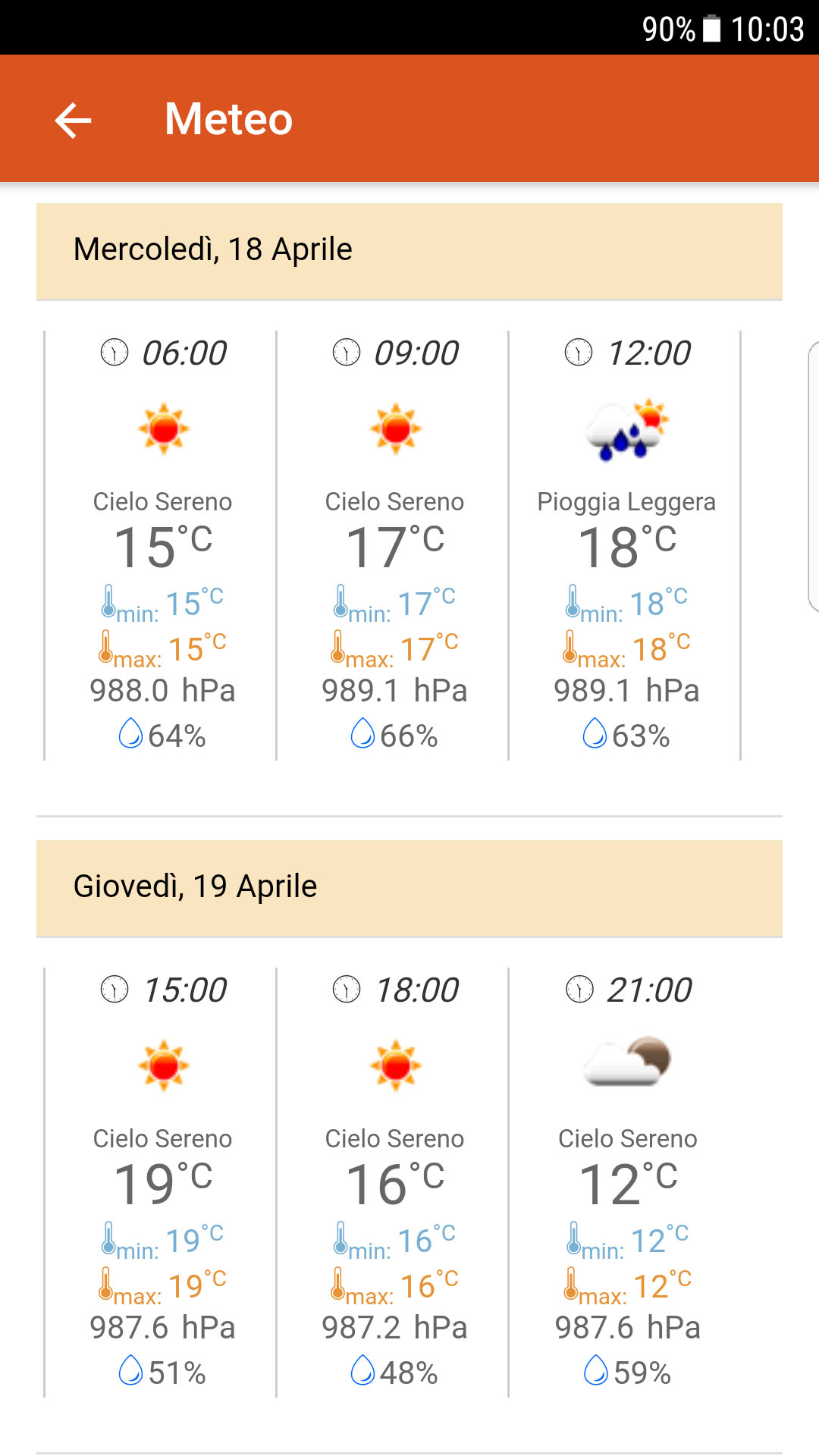Viewport: 819px width, 1456px height.
Task: Tap the 988.0 hPa pressure reading
Action: click(x=162, y=691)
